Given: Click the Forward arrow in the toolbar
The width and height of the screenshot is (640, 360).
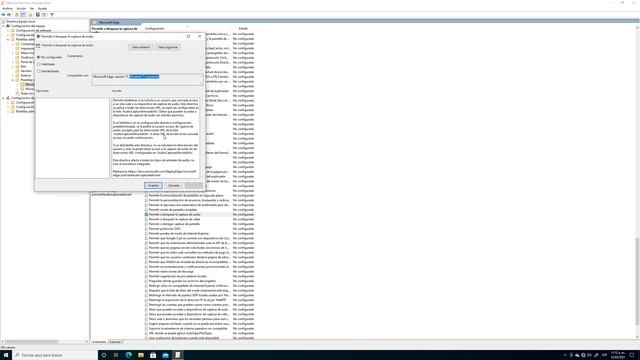Looking at the screenshot, I should click(x=9, y=15).
